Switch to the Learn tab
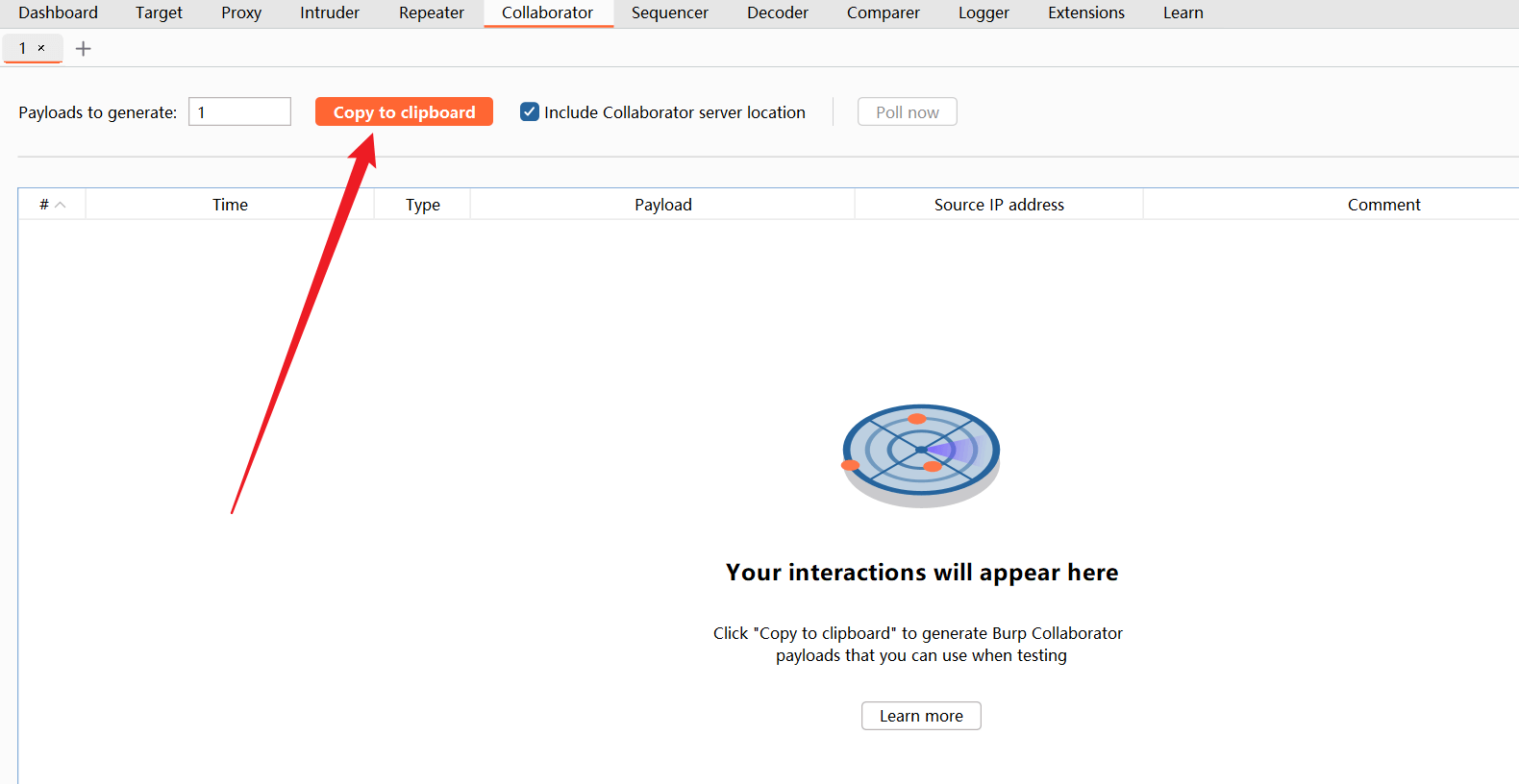The width and height of the screenshot is (1519, 784). pyautogui.click(x=1183, y=12)
